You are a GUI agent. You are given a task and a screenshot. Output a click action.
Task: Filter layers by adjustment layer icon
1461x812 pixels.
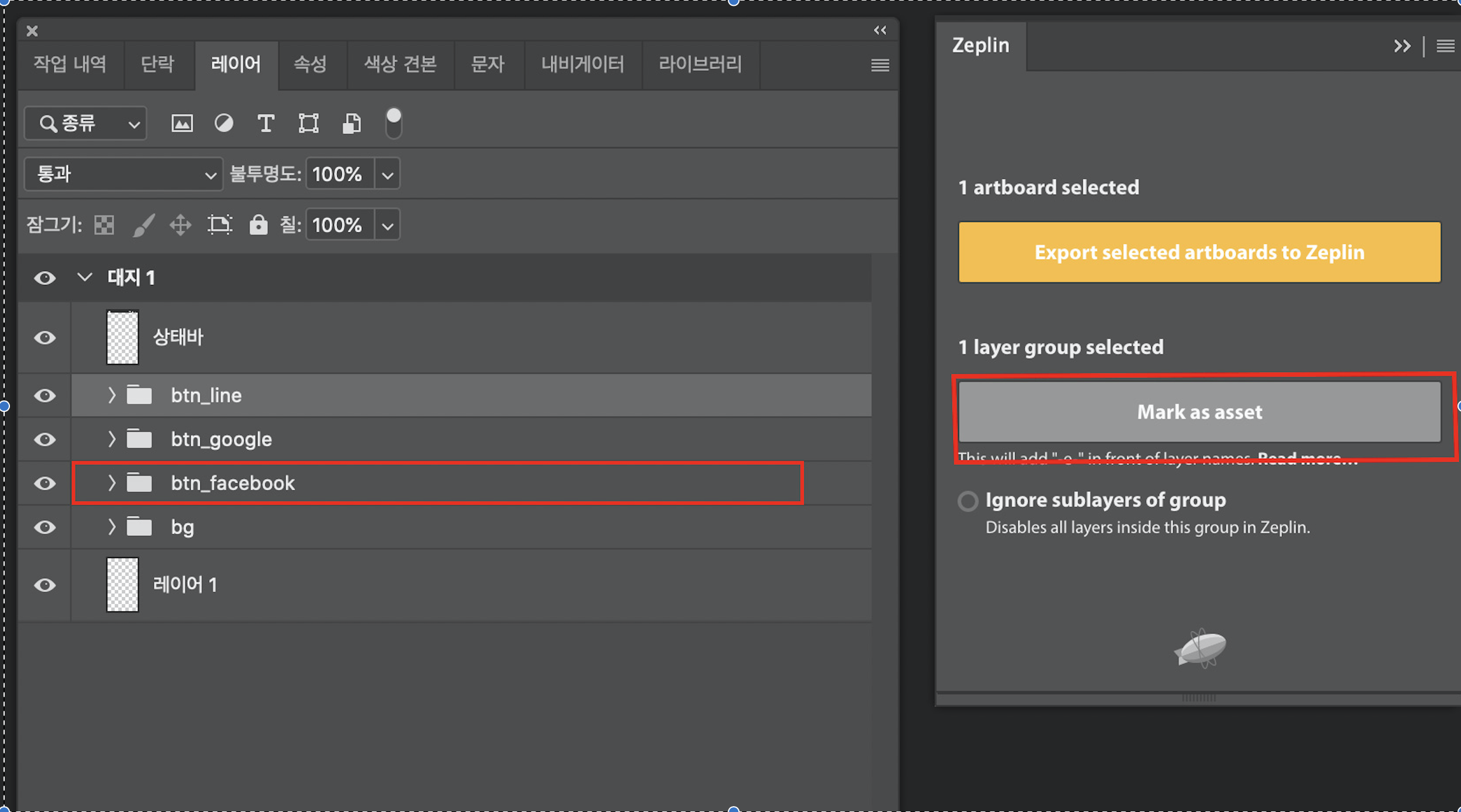pos(224,123)
